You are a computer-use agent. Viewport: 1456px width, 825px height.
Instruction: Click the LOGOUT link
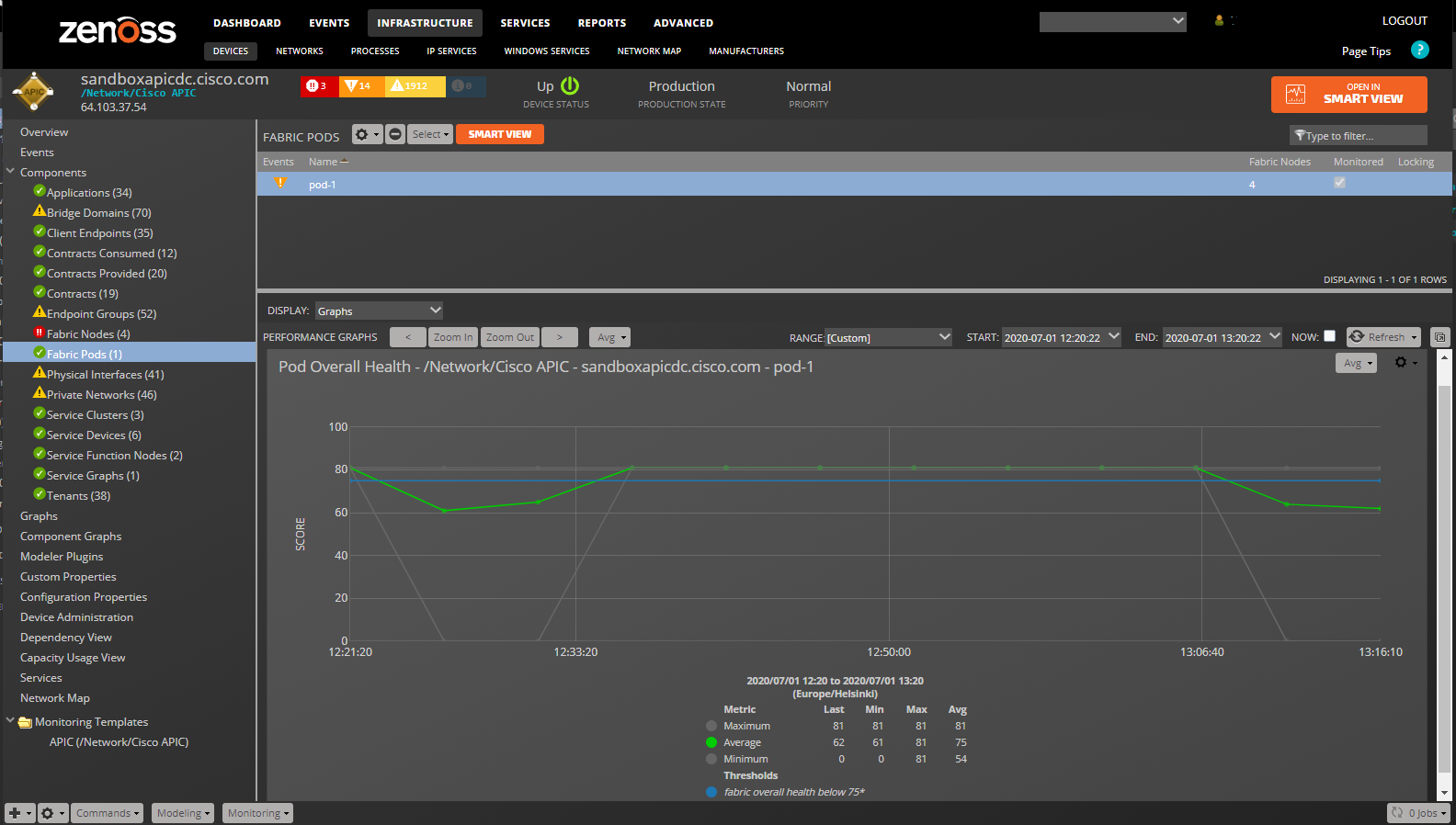click(1405, 20)
